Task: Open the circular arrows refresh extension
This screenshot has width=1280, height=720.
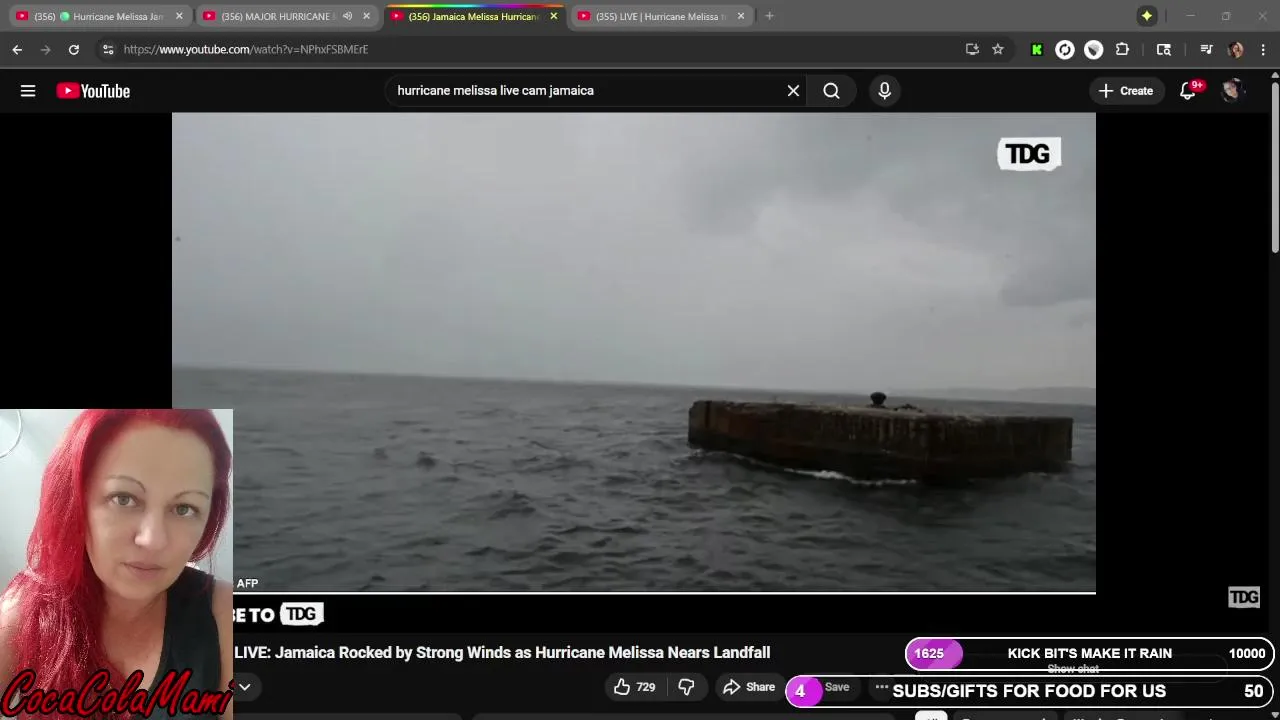Action: 1065,49
